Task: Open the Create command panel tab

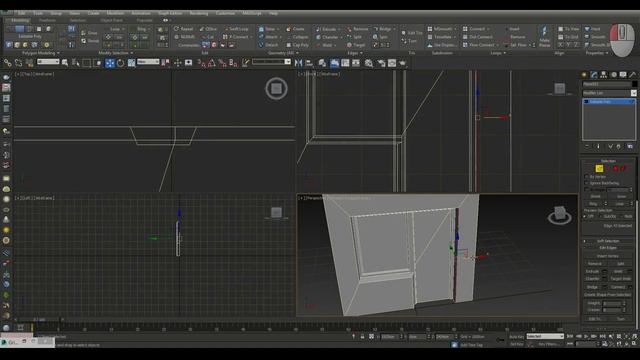Action: coord(584,75)
